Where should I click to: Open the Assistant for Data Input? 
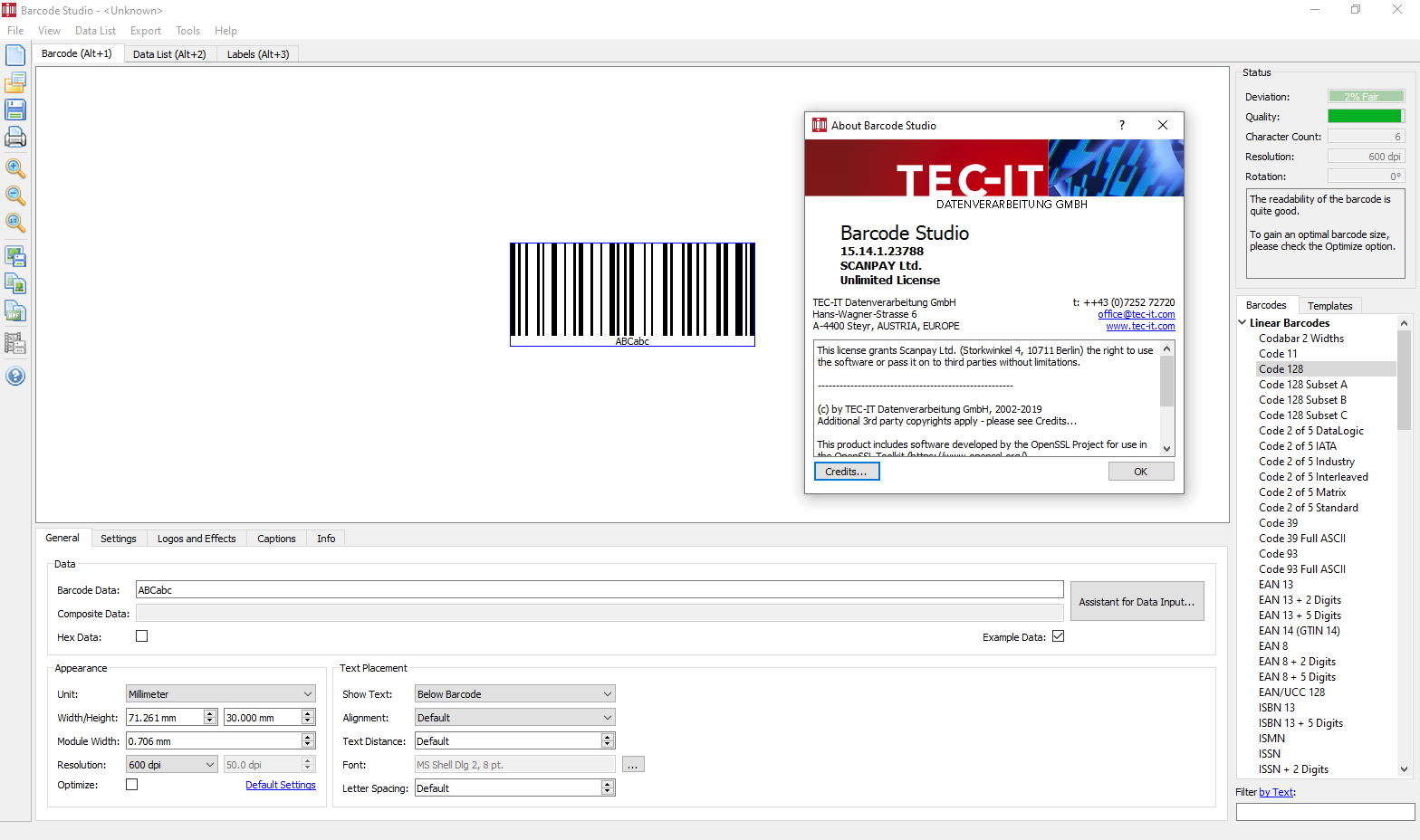tap(1137, 601)
